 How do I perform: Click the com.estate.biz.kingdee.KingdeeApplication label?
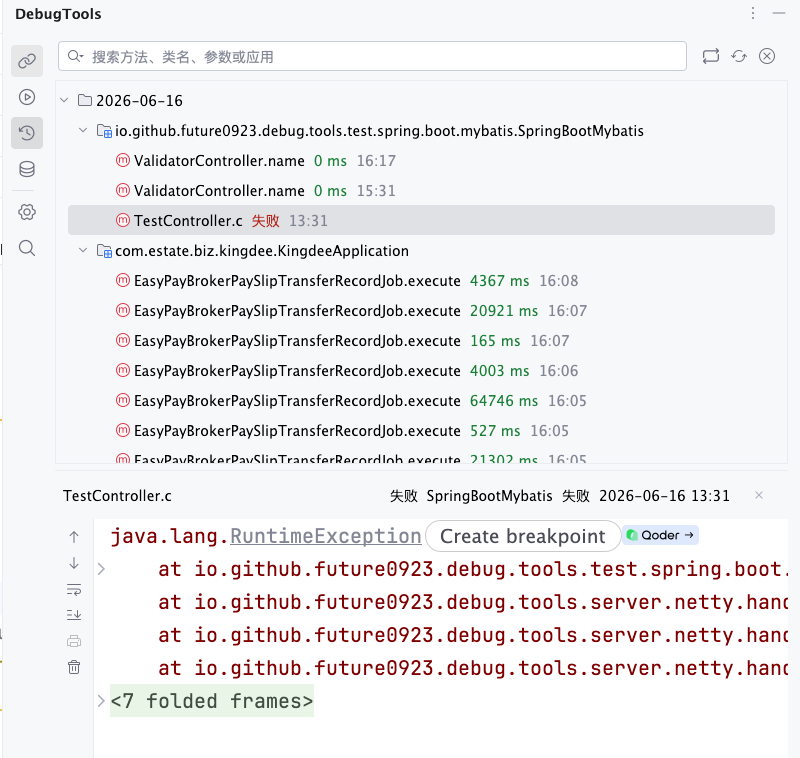[262, 251]
